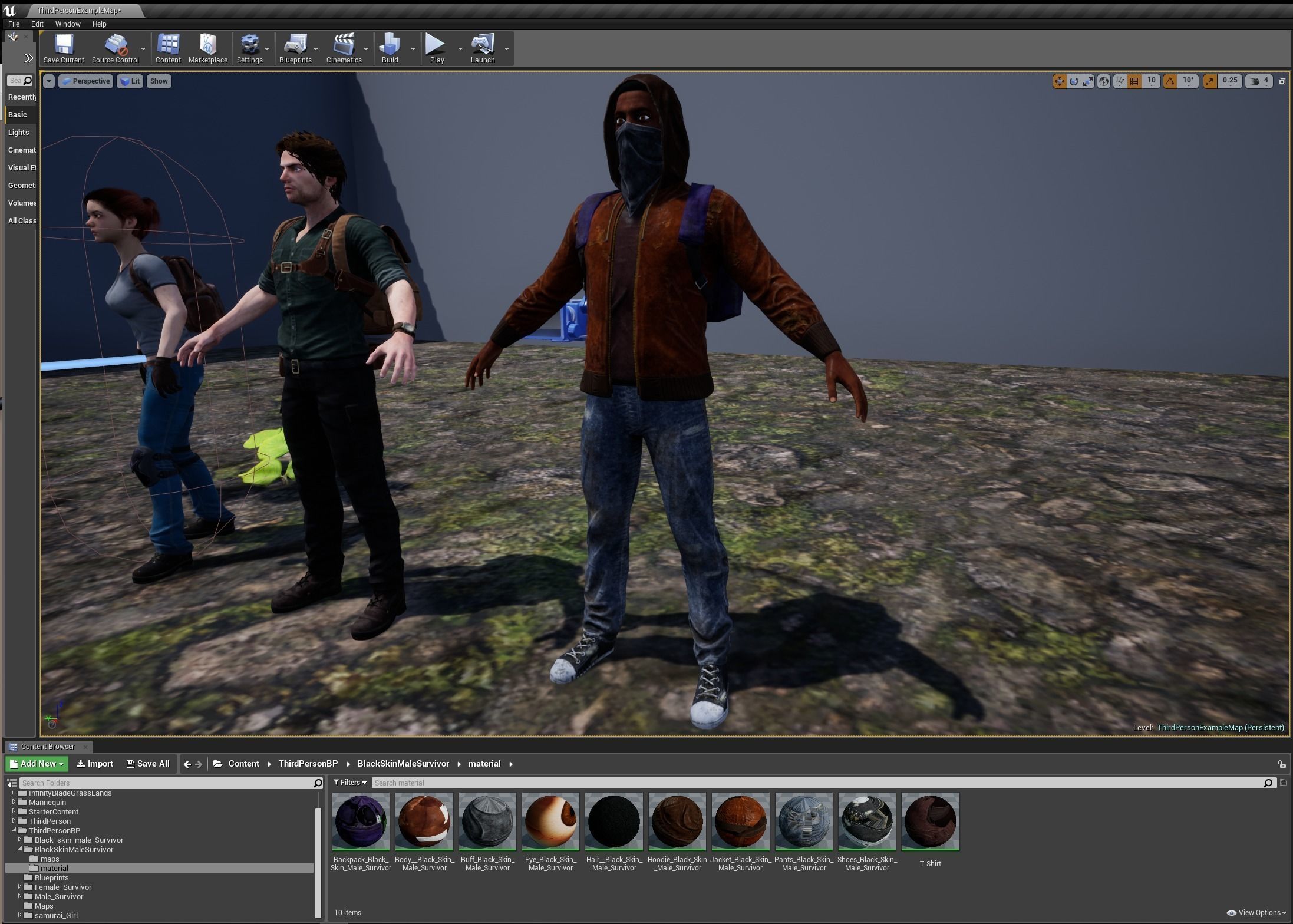This screenshot has width=1293, height=924.
Task: Toggle rotation angle snapping
Action: [x=1170, y=81]
